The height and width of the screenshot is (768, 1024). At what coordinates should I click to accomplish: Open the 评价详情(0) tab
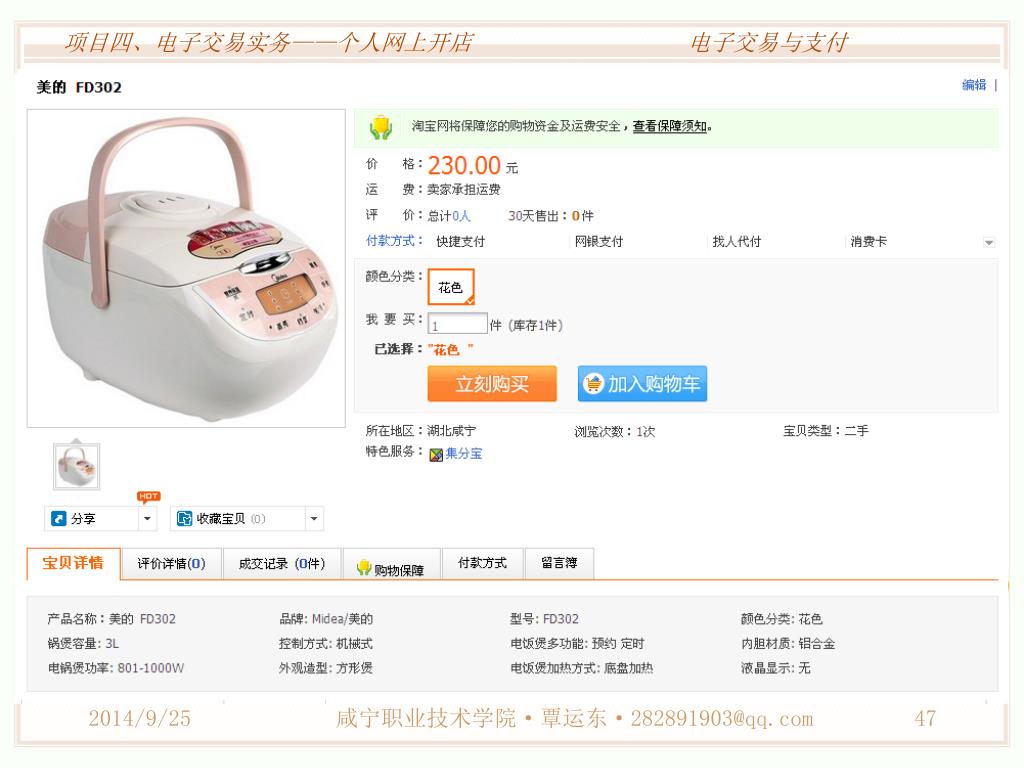point(171,564)
